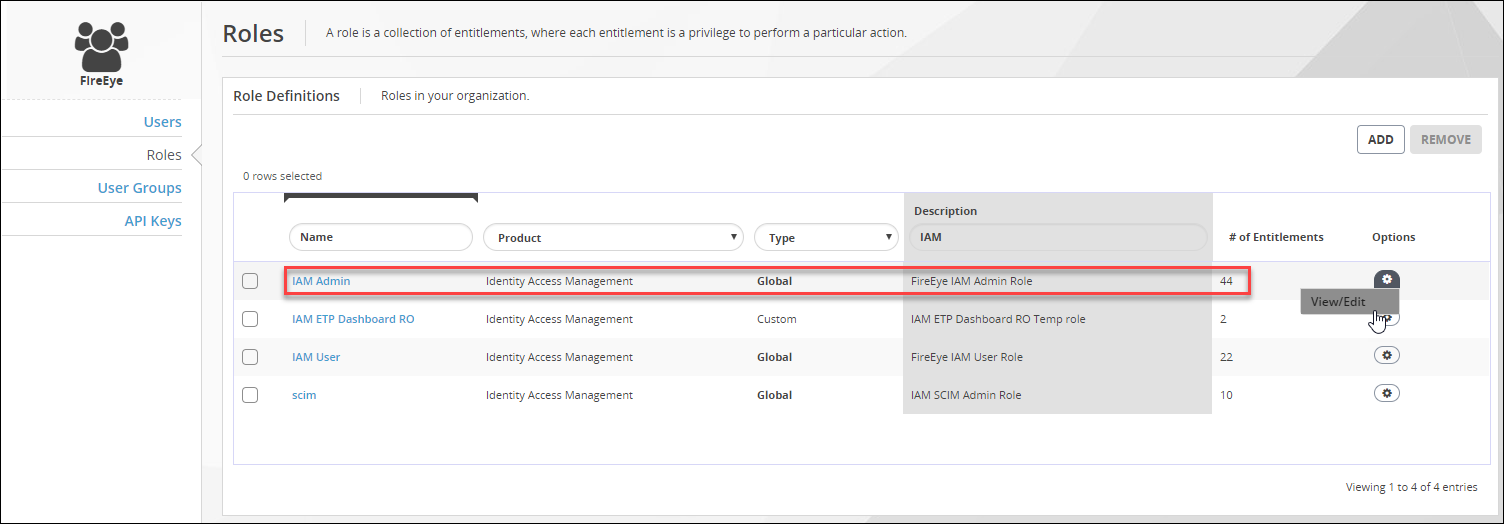The height and width of the screenshot is (524, 1504).
Task: Tick the scim row checkbox
Action: click(x=250, y=395)
